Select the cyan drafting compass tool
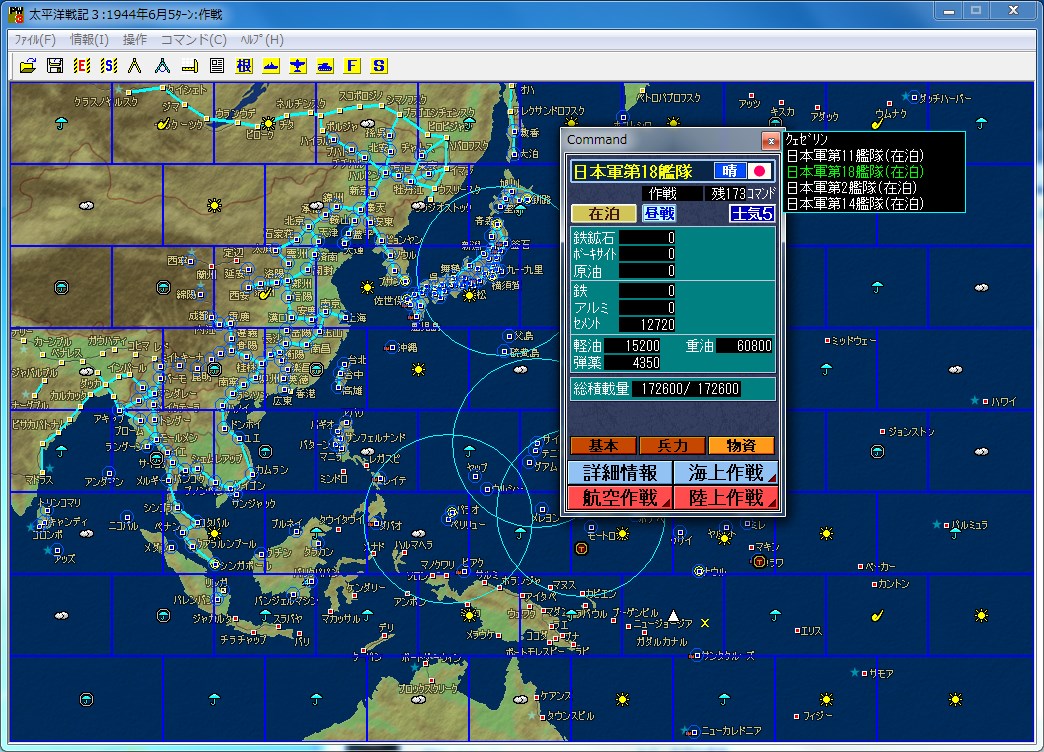The height and width of the screenshot is (752, 1044). tap(162, 65)
